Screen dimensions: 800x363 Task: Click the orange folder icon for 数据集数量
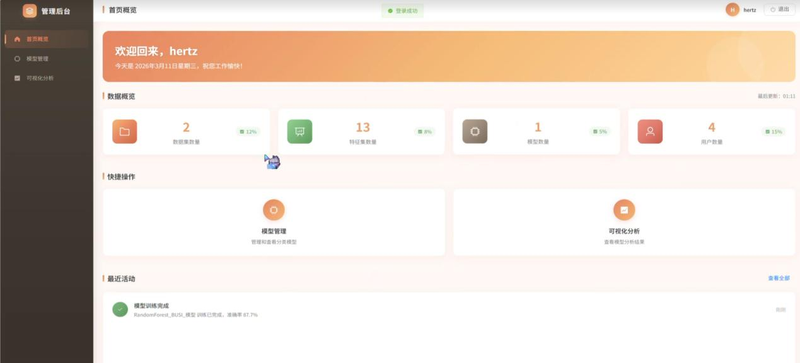coord(124,131)
